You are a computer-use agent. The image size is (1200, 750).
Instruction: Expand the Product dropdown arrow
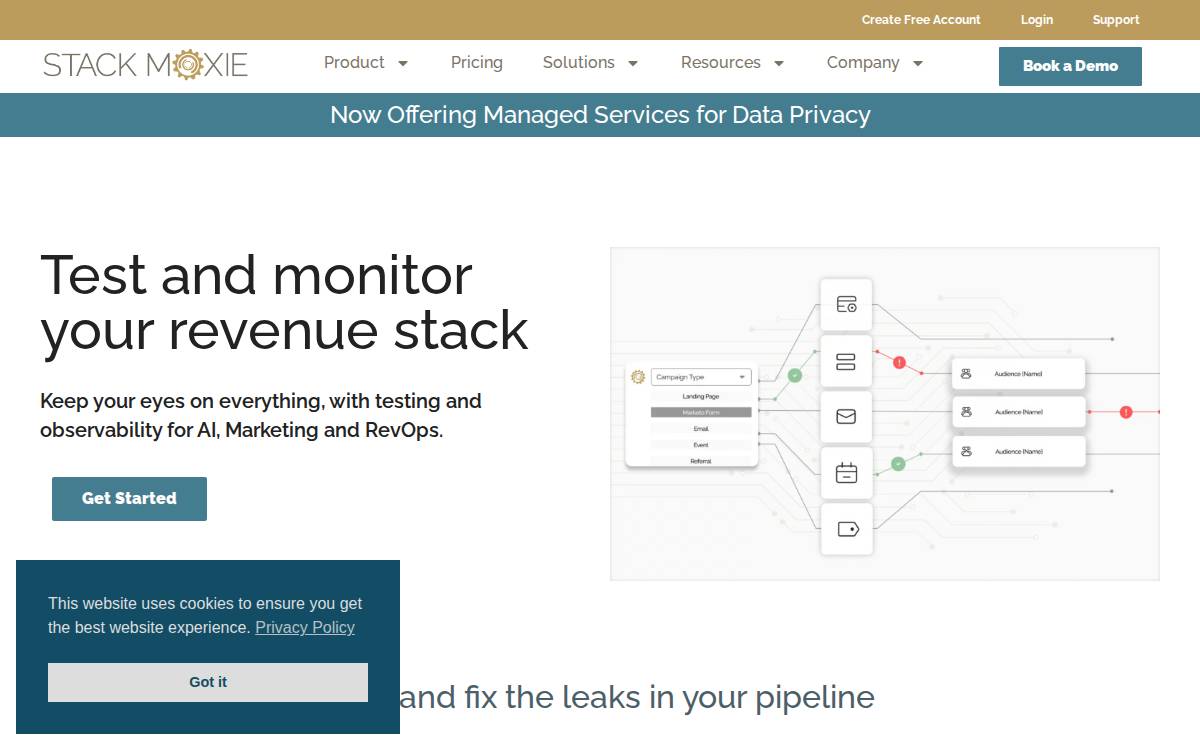pyautogui.click(x=403, y=63)
